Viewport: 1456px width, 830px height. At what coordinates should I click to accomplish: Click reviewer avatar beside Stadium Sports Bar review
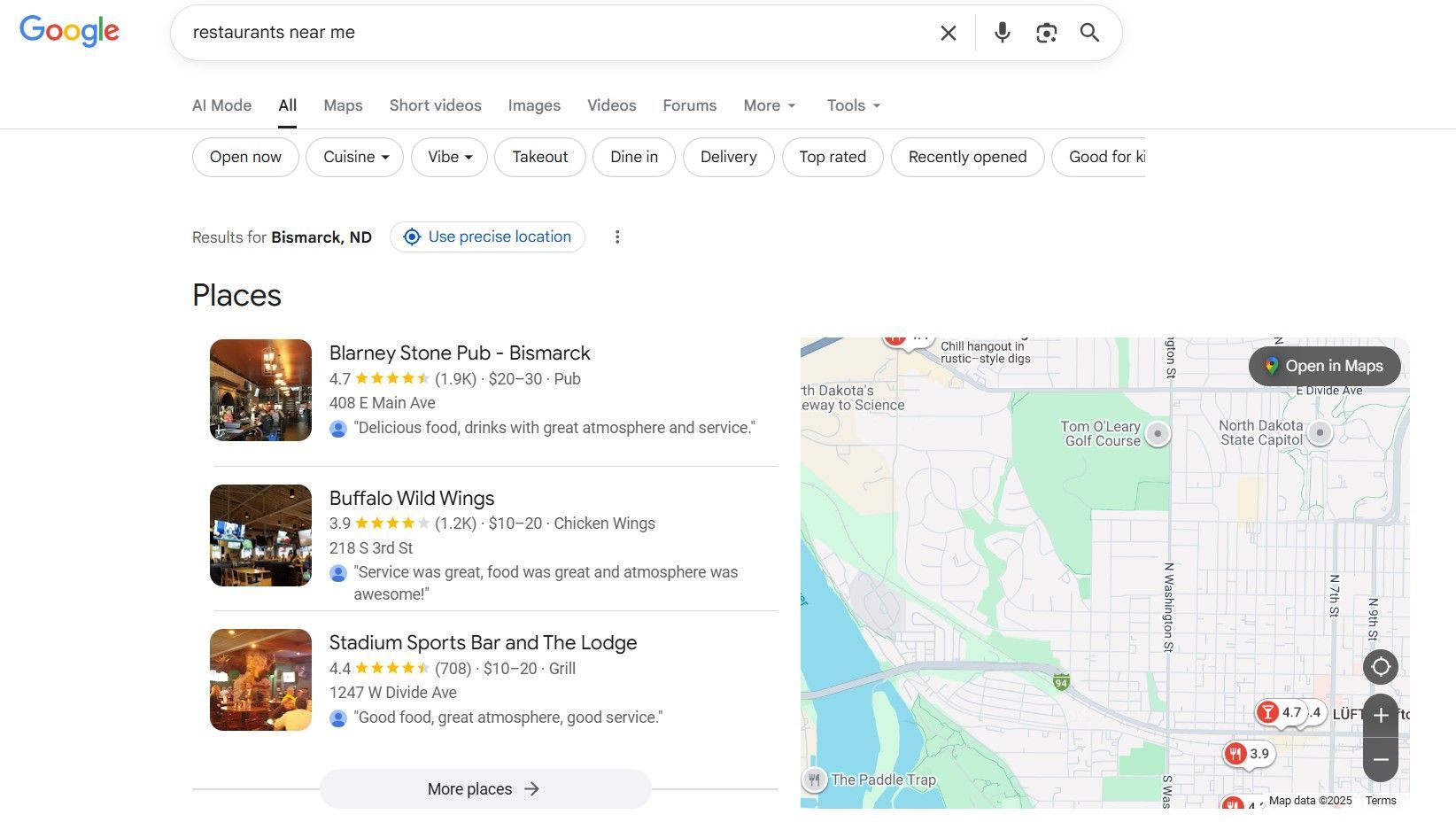point(338,718)
